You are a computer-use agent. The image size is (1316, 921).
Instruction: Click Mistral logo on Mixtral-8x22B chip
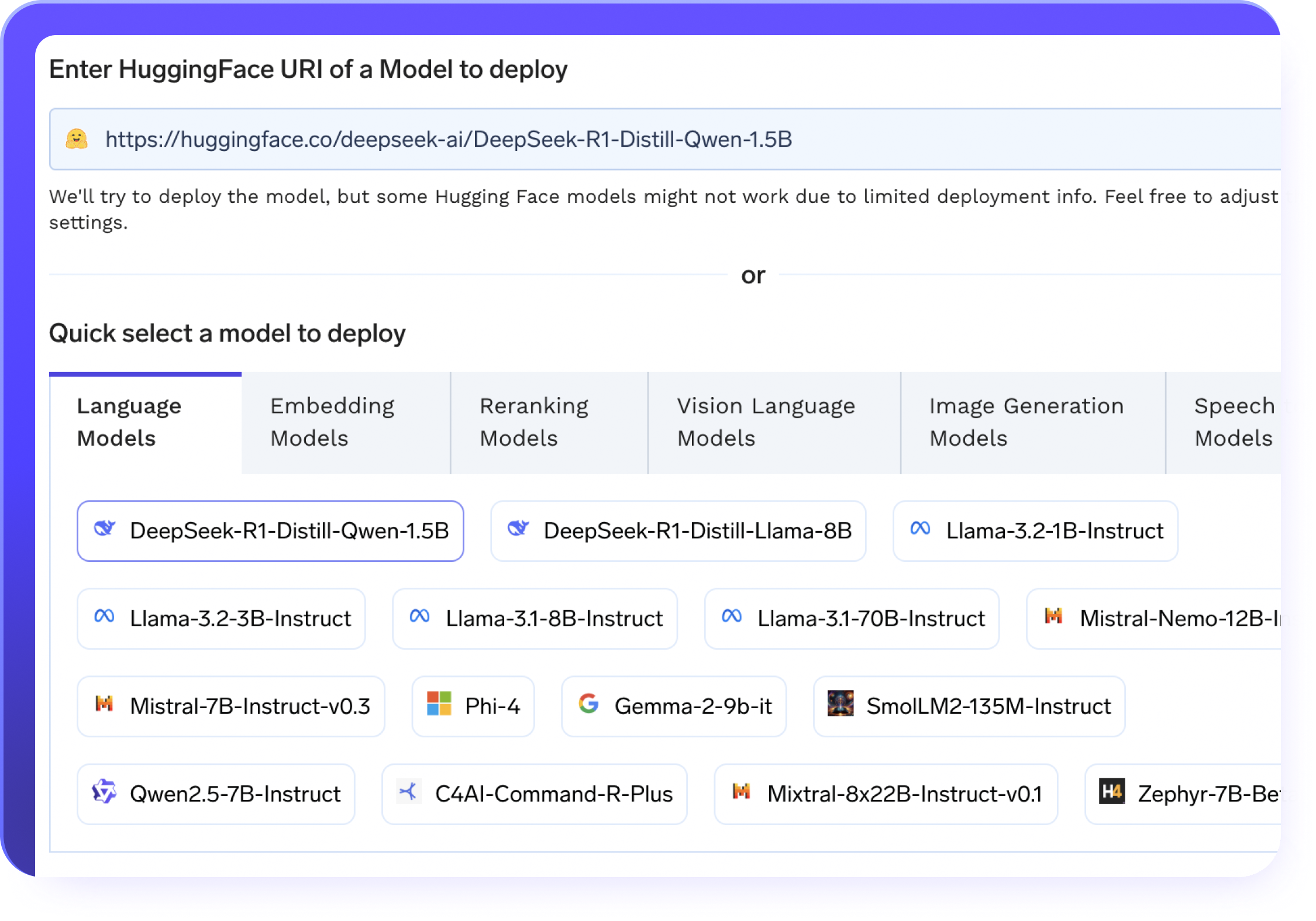[741, 791]
